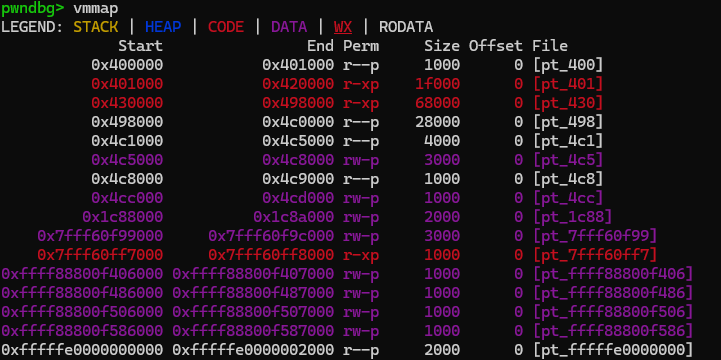Viewport: 721px width, 360px height.
Task: Click the file name [pt_430]
Action: 568,103
